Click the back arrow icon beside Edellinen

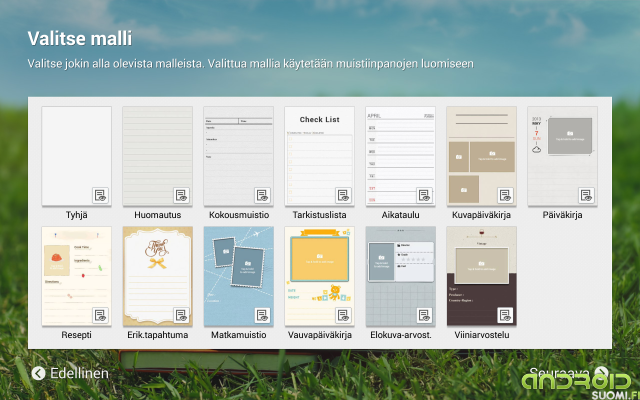(x=38, y=373)
